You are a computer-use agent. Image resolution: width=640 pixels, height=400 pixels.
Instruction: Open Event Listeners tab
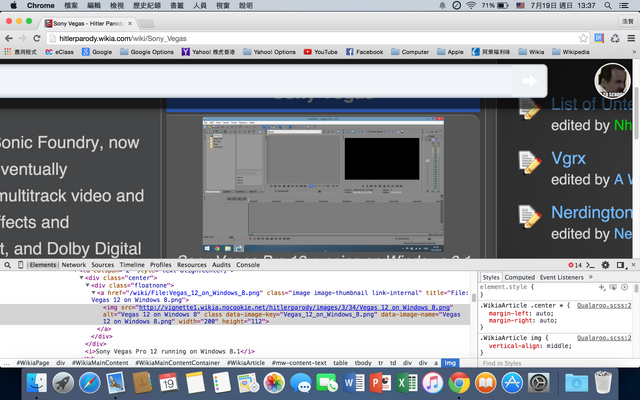[x=562, y=277]
